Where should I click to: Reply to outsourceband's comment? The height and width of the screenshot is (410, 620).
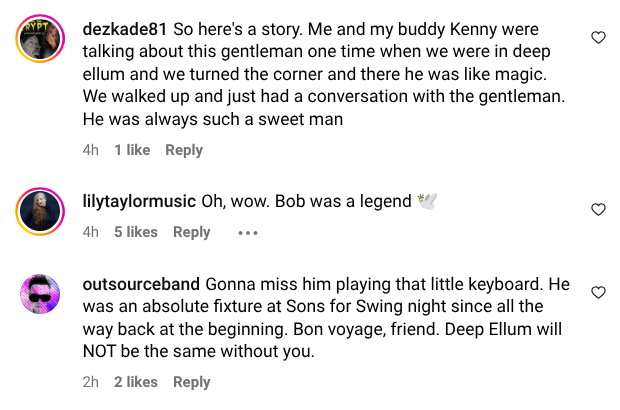click(x=192, y=382)
